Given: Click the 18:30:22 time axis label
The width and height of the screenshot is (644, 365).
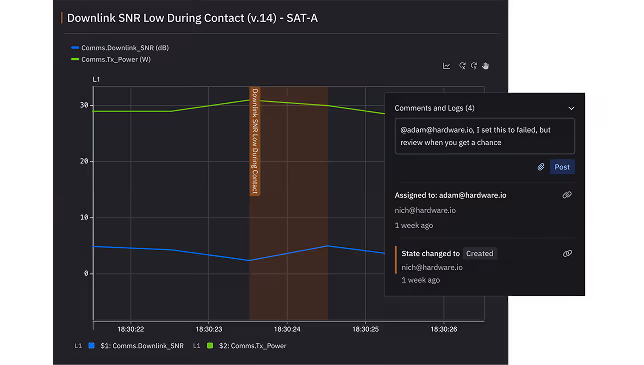Looking at the screenshot, I should (131, 329).
